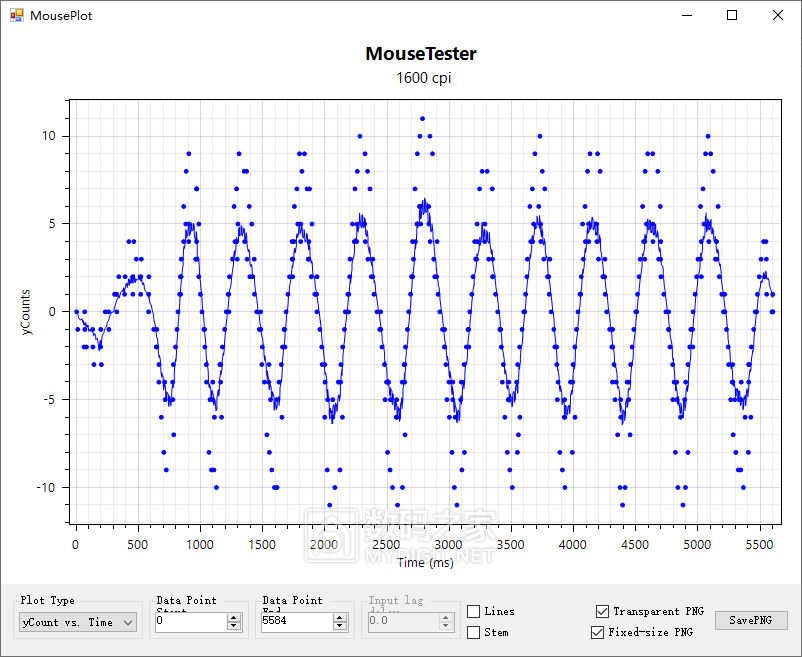
Task: Enable the Stem checkbox
Action: pyautogui.click(x=474, y=632)
